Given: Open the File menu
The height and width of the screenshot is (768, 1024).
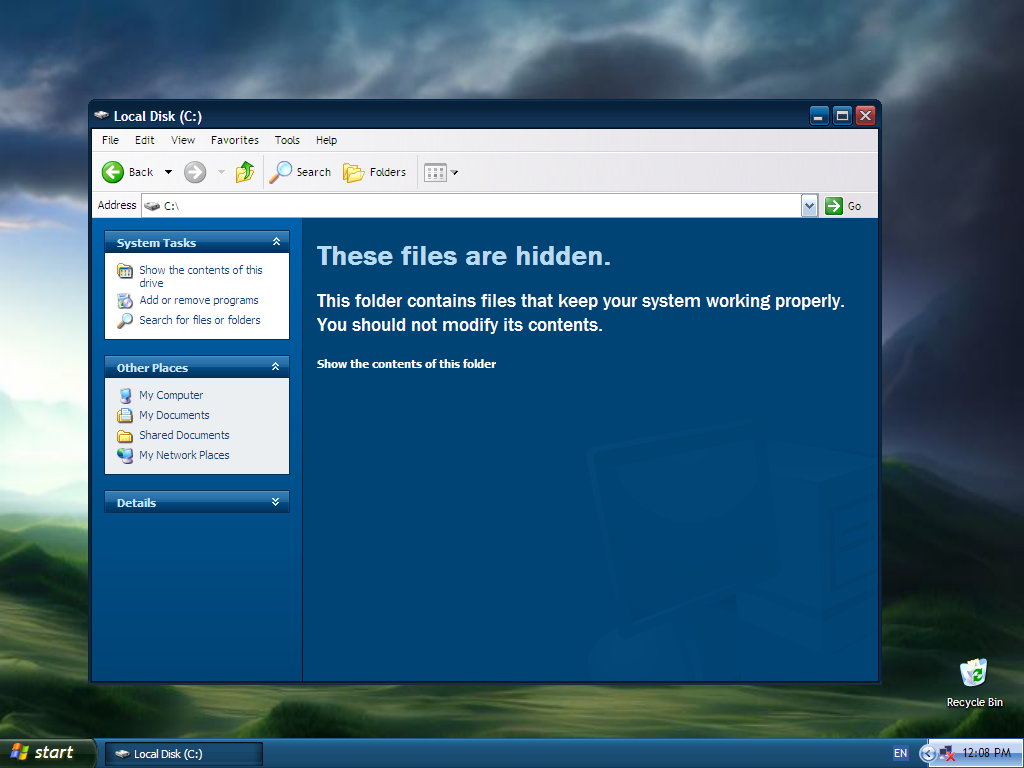Looking at the screenshot, I should 110,140.
